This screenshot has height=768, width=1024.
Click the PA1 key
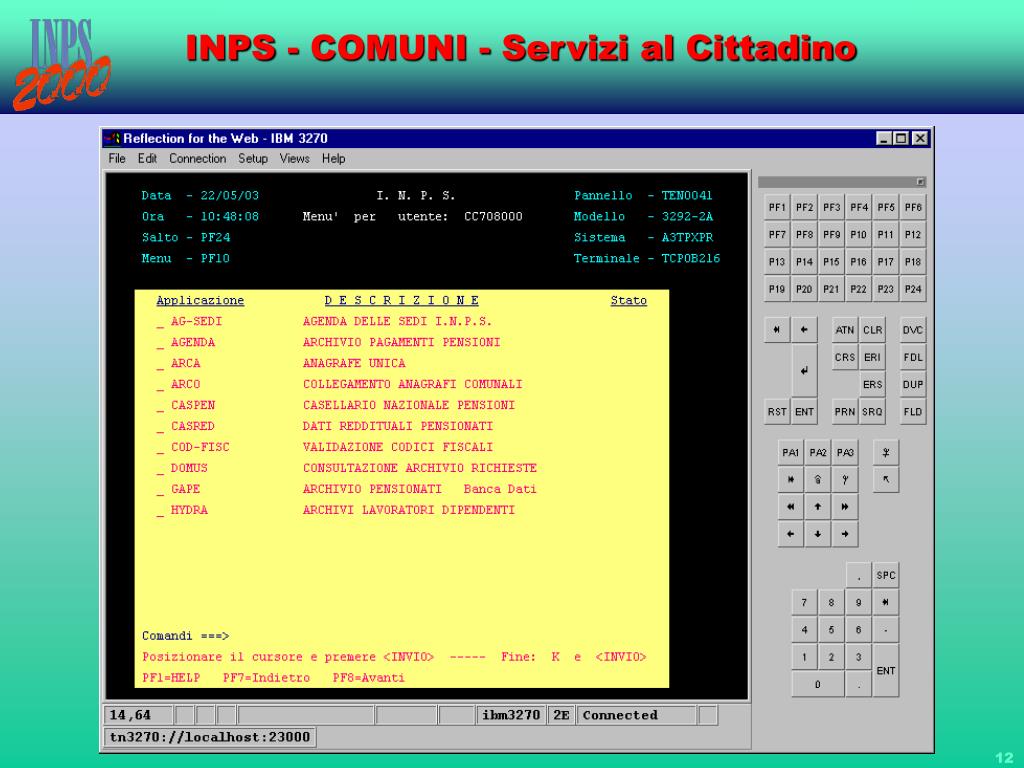click(790, 453)
